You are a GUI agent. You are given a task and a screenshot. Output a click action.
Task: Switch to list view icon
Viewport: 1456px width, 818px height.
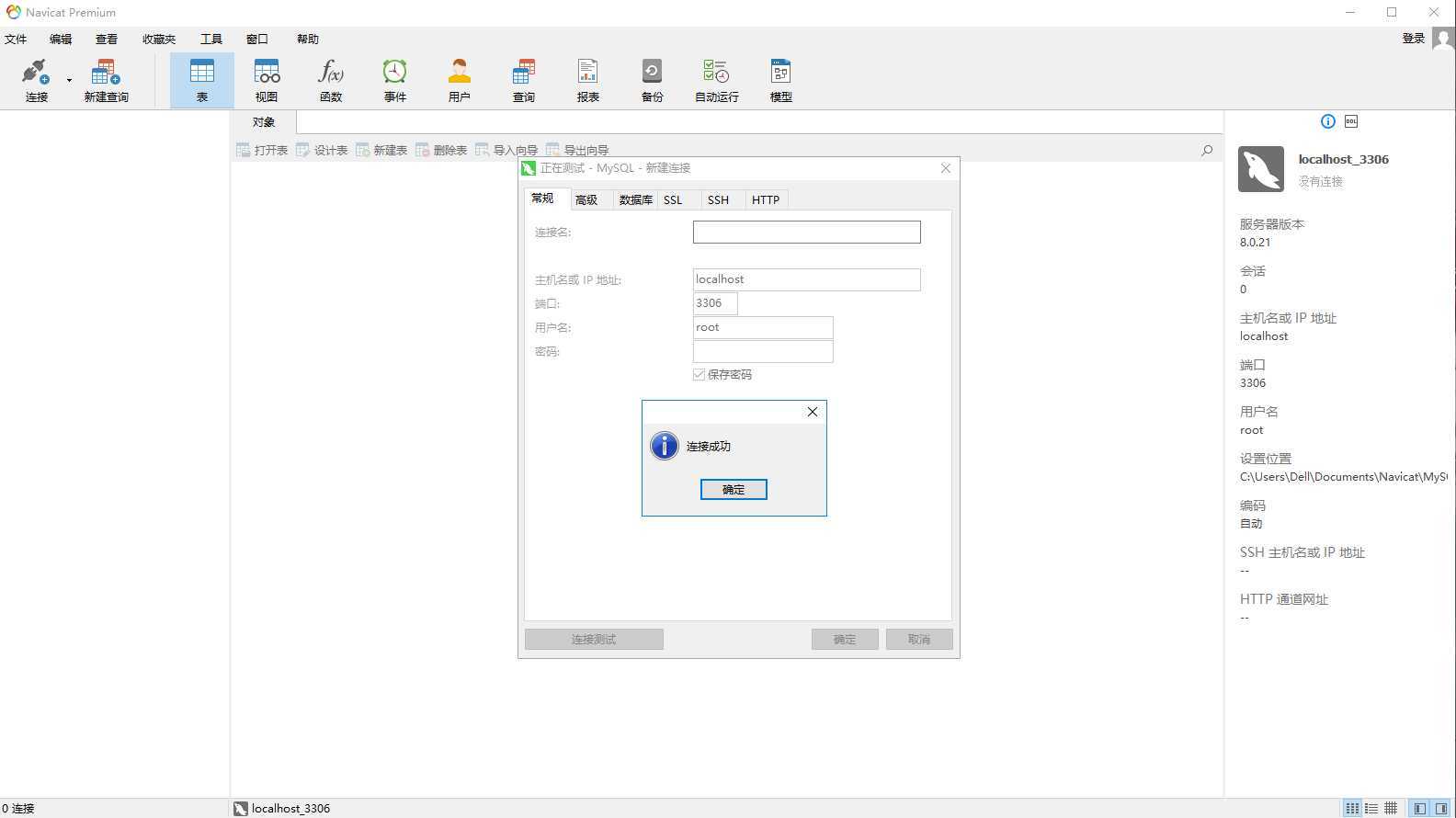[1352, 809]
